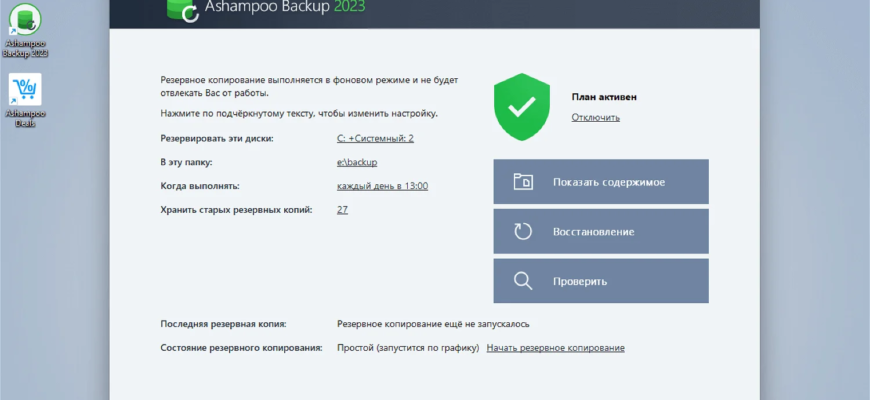Change target folder e:\backup link
The width and height of the screenshot is (870, 400).
357,162
